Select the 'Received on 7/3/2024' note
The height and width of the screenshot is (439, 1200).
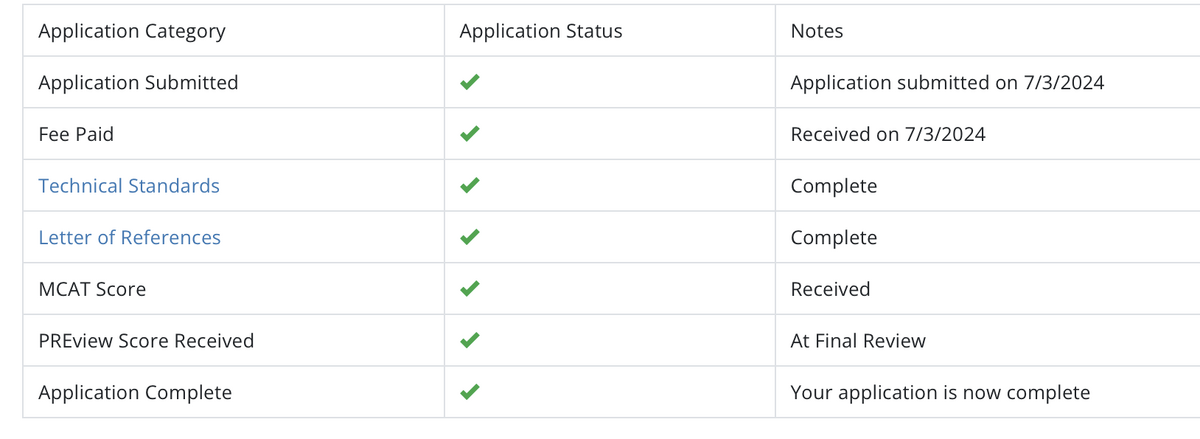(888, 134)
